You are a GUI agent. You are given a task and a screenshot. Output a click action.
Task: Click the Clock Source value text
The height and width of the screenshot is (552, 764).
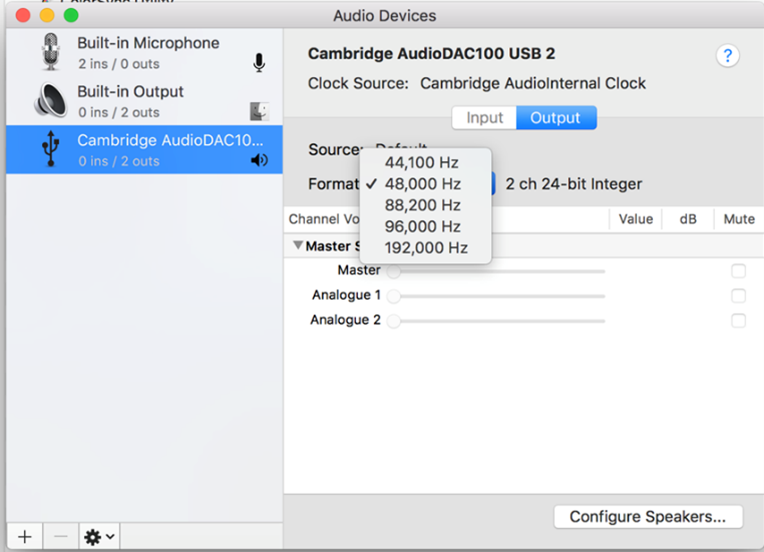(x=533, y=83)
